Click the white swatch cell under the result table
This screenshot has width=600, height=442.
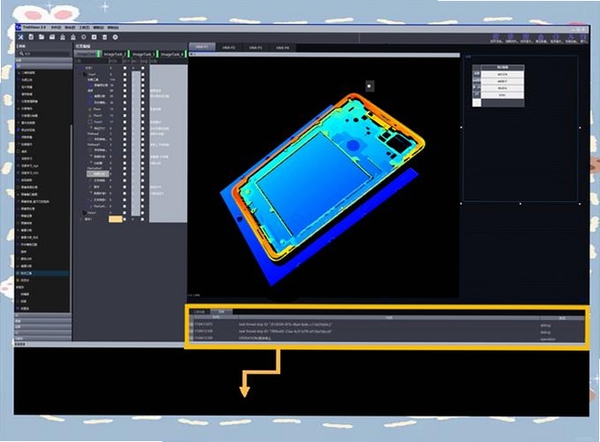coord(477,103)
